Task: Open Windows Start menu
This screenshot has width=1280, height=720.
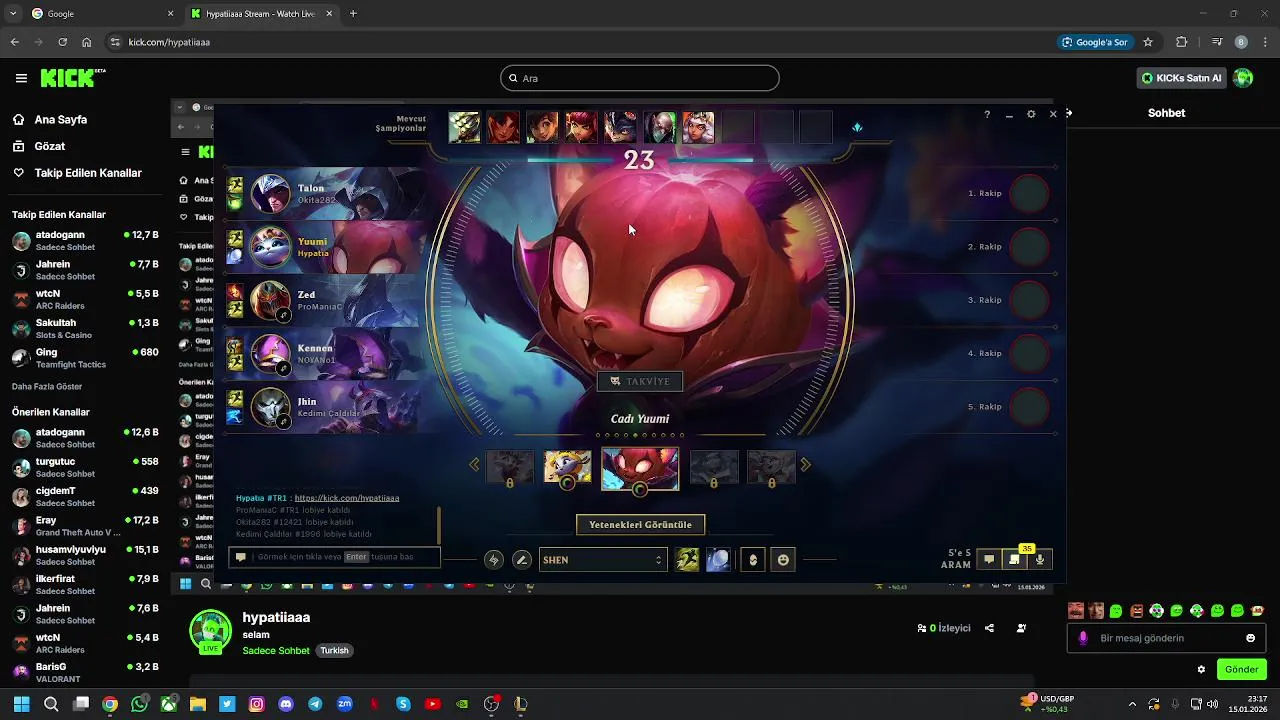Action: click(x=21, y=704)
